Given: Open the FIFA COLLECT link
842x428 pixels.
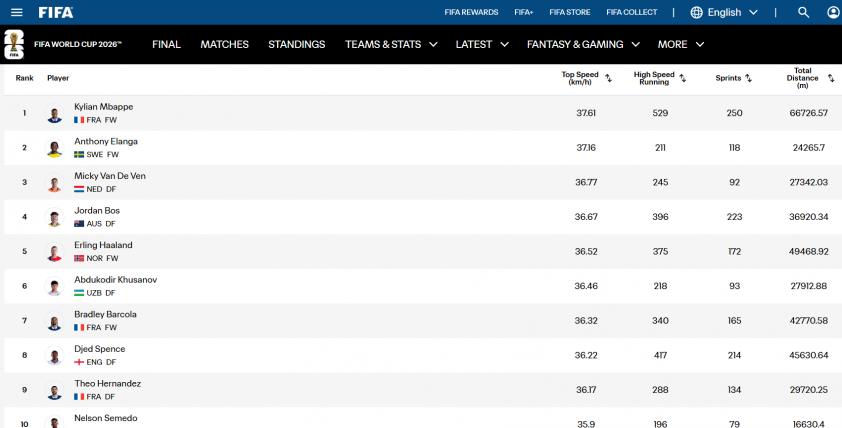Looking at the screenshot, I should coord(632,12).
